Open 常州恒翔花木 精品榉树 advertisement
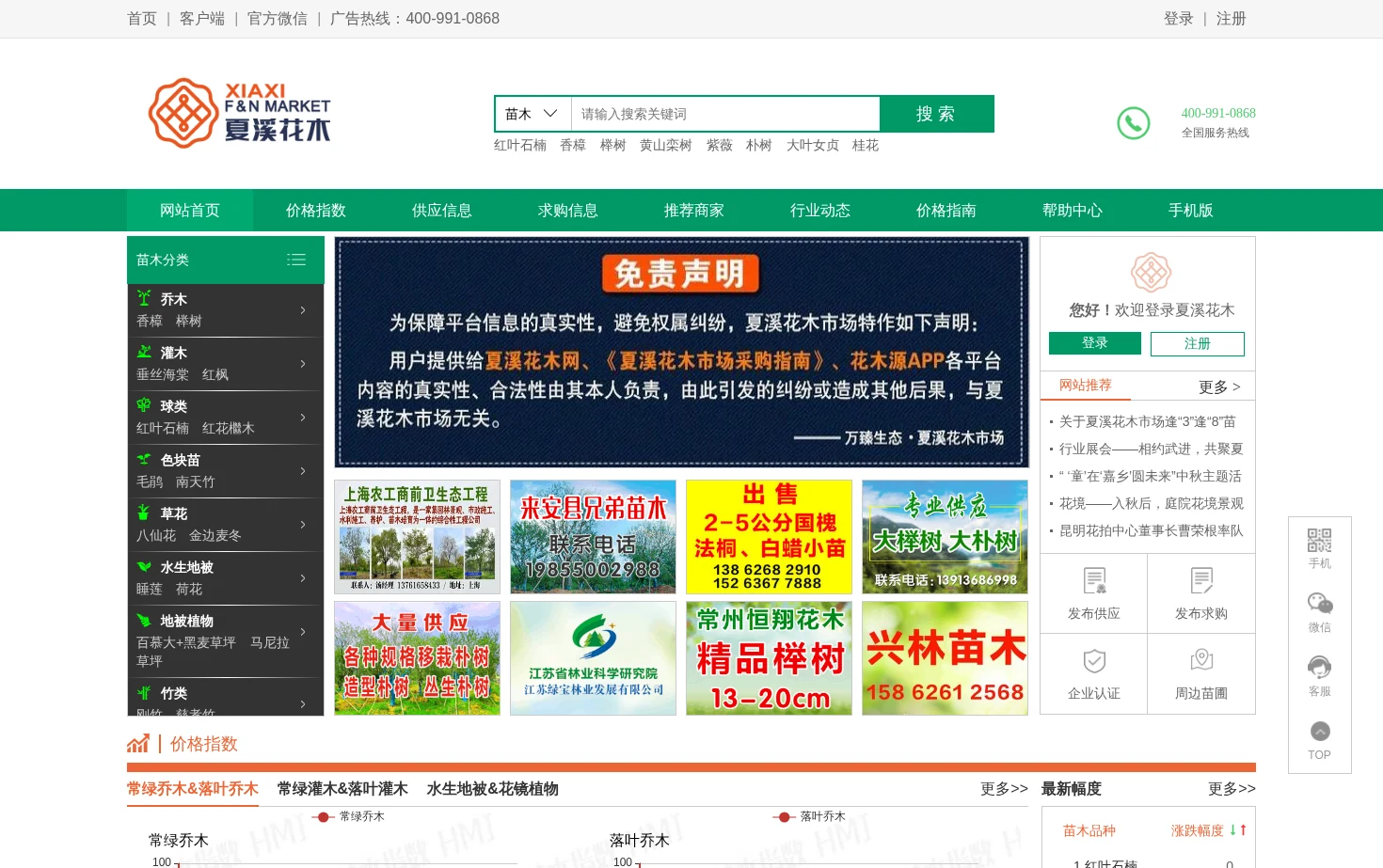Screen dimensions: 1383x868 coord(769,658)
